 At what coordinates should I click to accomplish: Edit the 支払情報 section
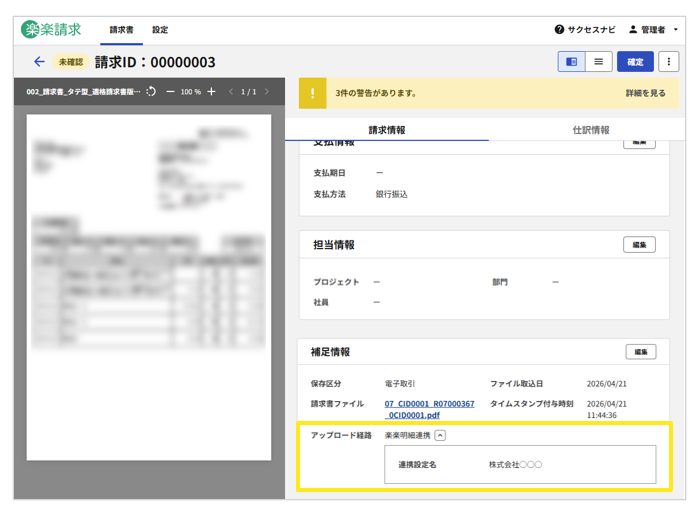click(x=639, y=143)
